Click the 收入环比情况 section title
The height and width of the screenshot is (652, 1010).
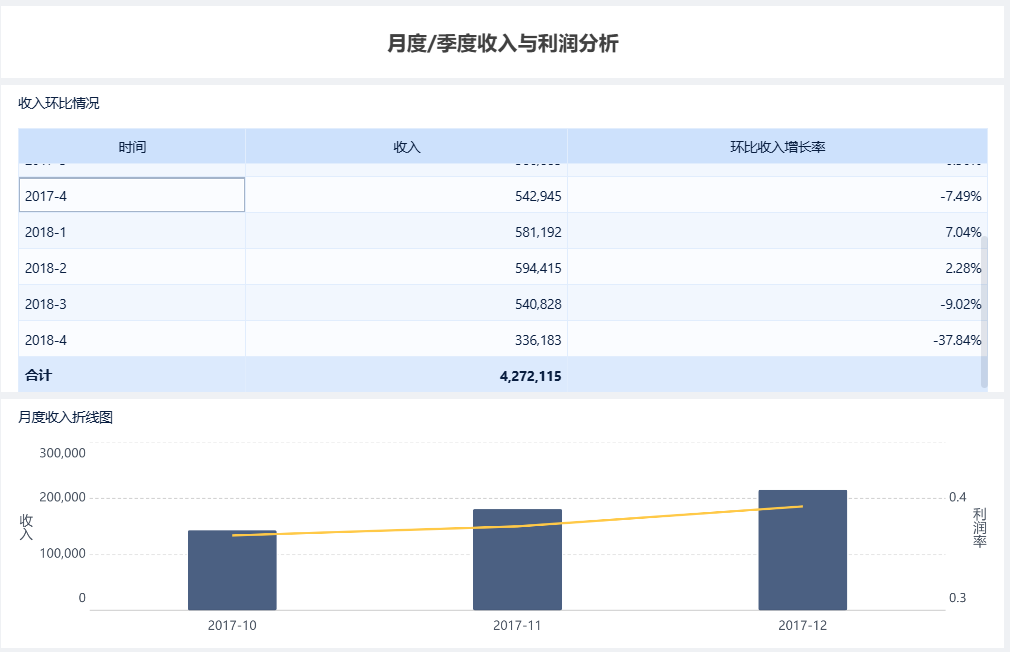click(59, 103)
